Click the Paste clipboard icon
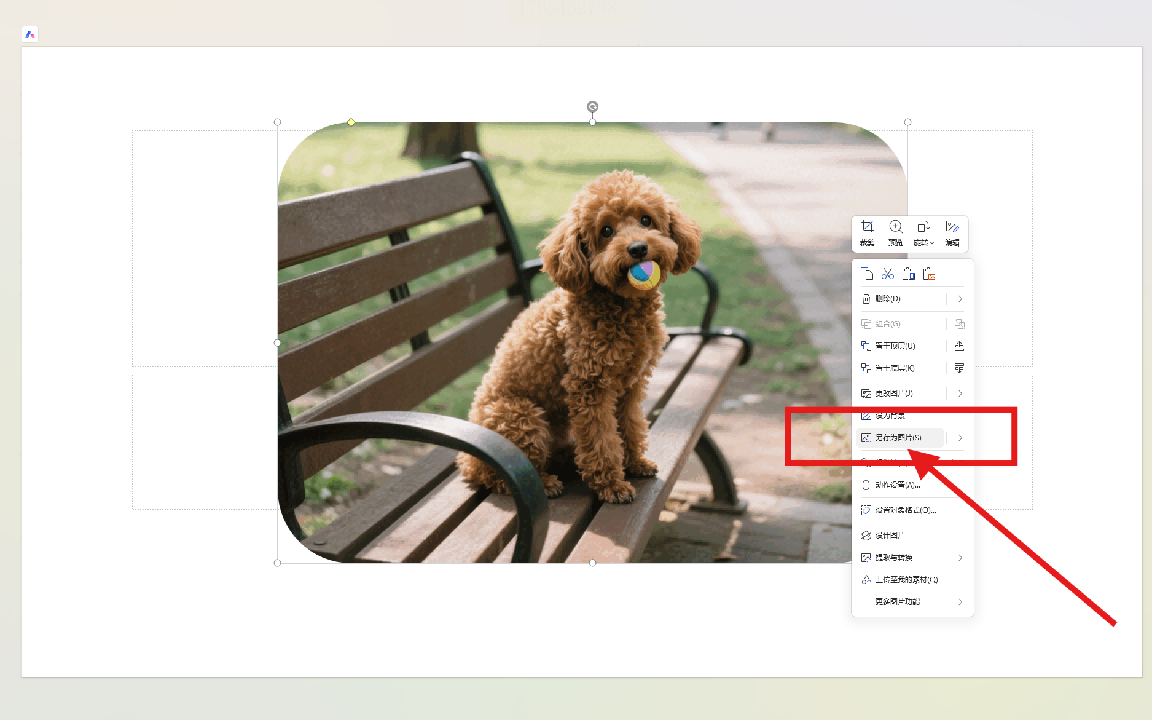This screenshot has width=1152, height=720. pyautogui.click(x=909, y=274)
